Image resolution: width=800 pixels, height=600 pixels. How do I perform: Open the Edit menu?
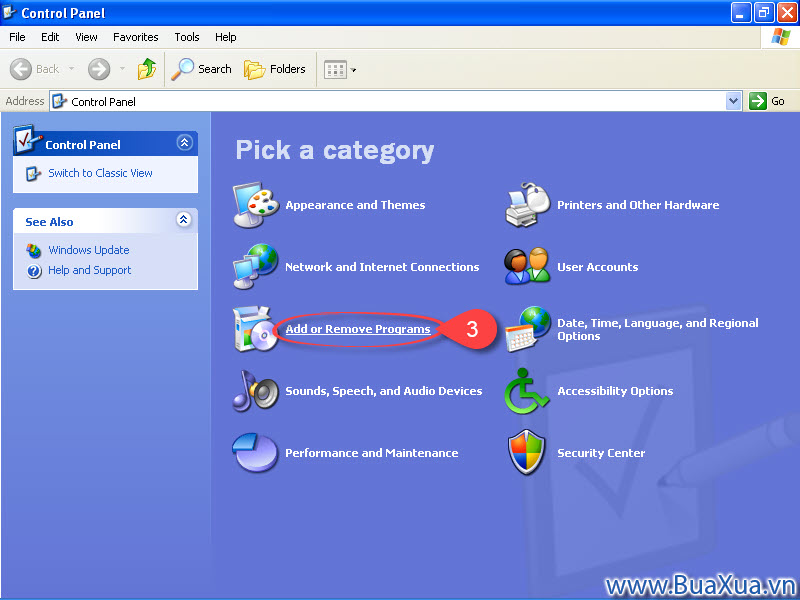click(50, 37)
